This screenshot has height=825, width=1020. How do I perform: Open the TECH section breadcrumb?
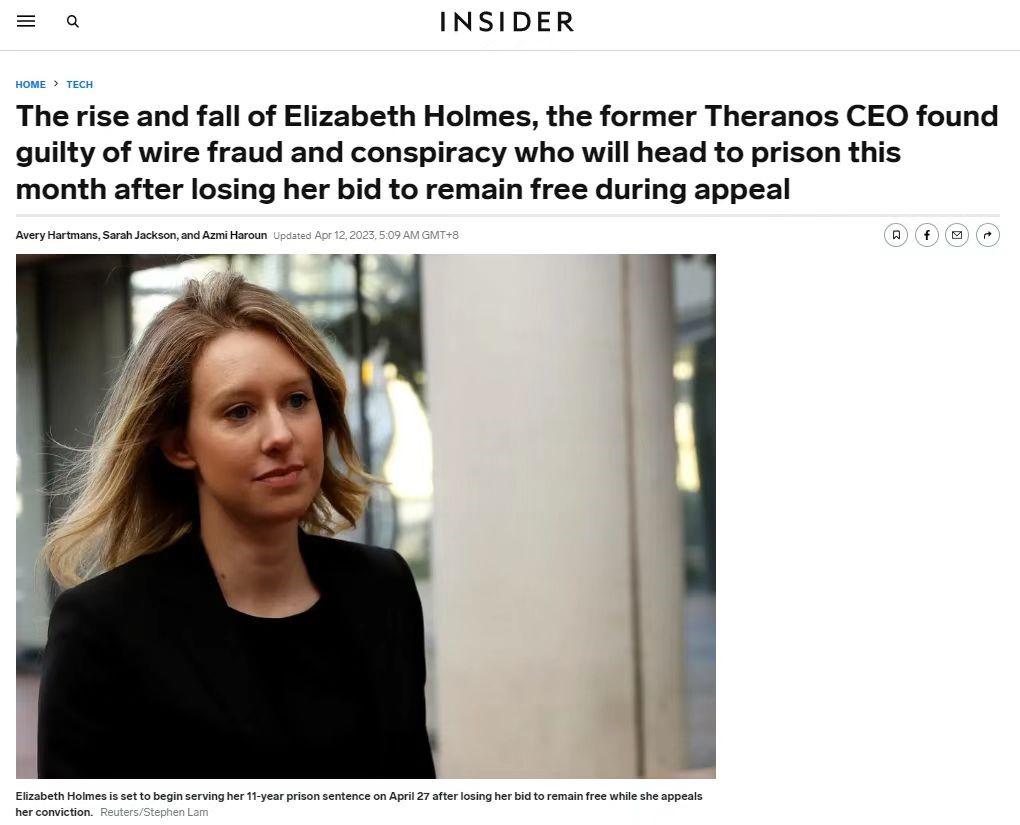click(x=80, y=85)
